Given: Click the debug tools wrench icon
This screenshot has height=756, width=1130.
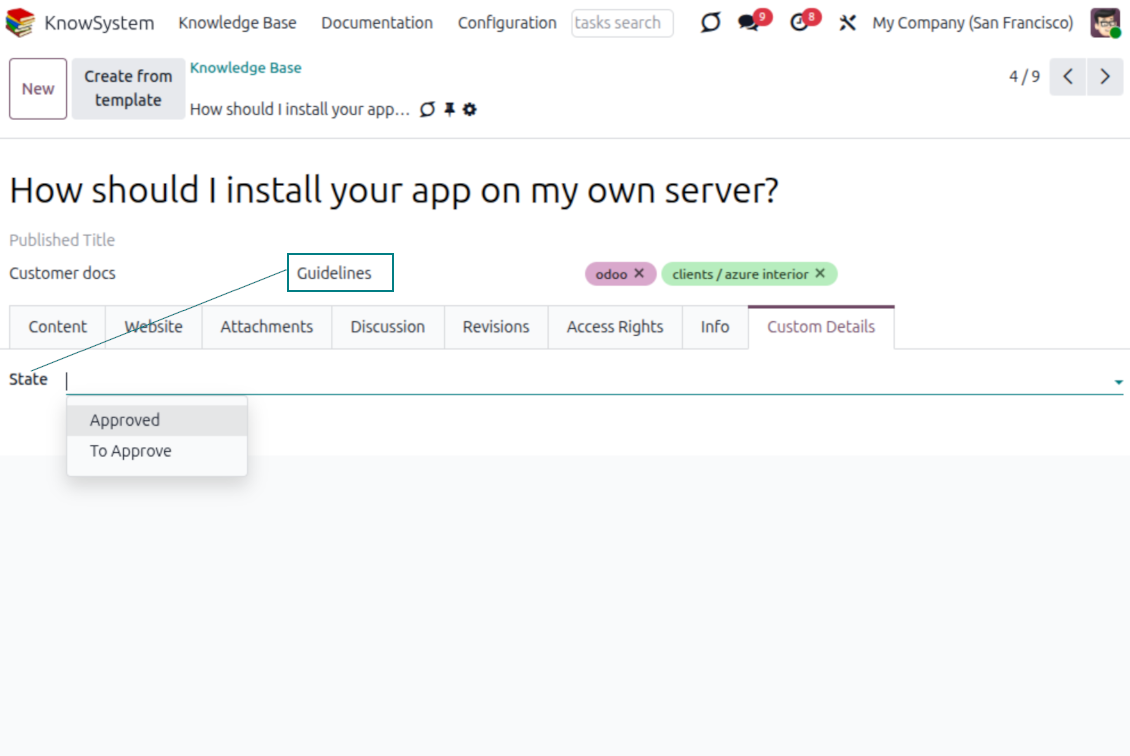Looking at the screenshot, I should pos(848,23).
